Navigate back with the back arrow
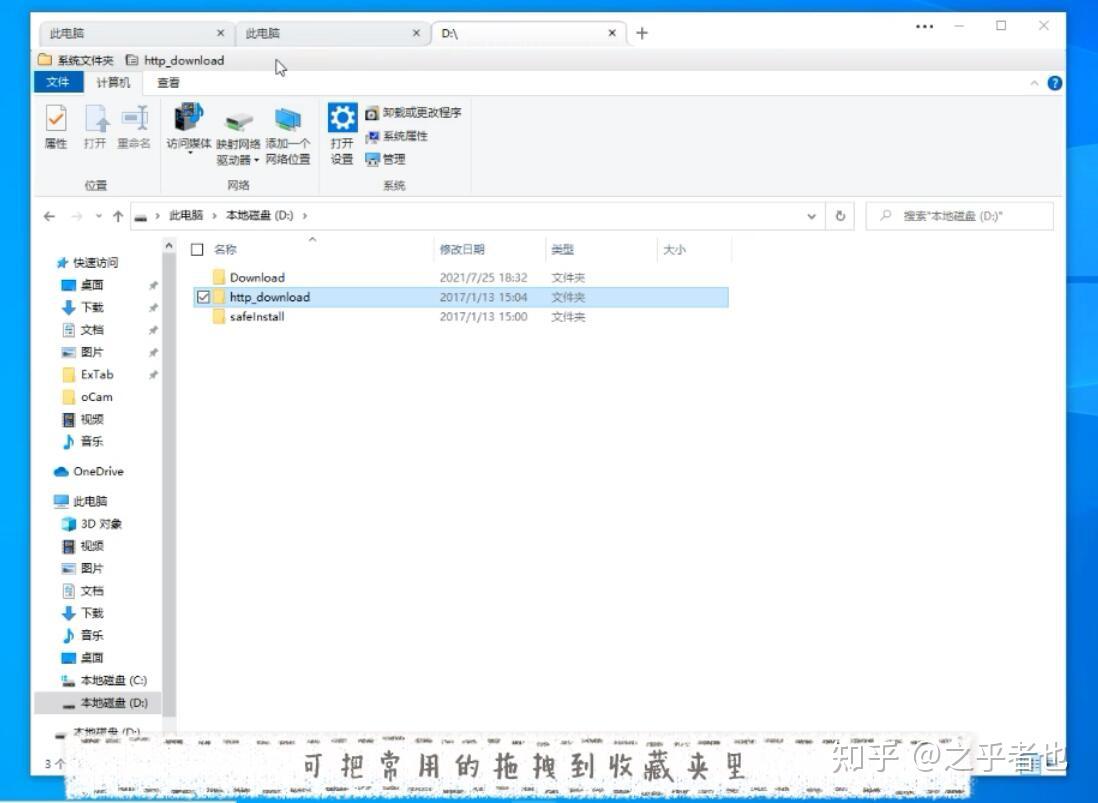This screenshot has width=1098, height=803. coord(49,215)
